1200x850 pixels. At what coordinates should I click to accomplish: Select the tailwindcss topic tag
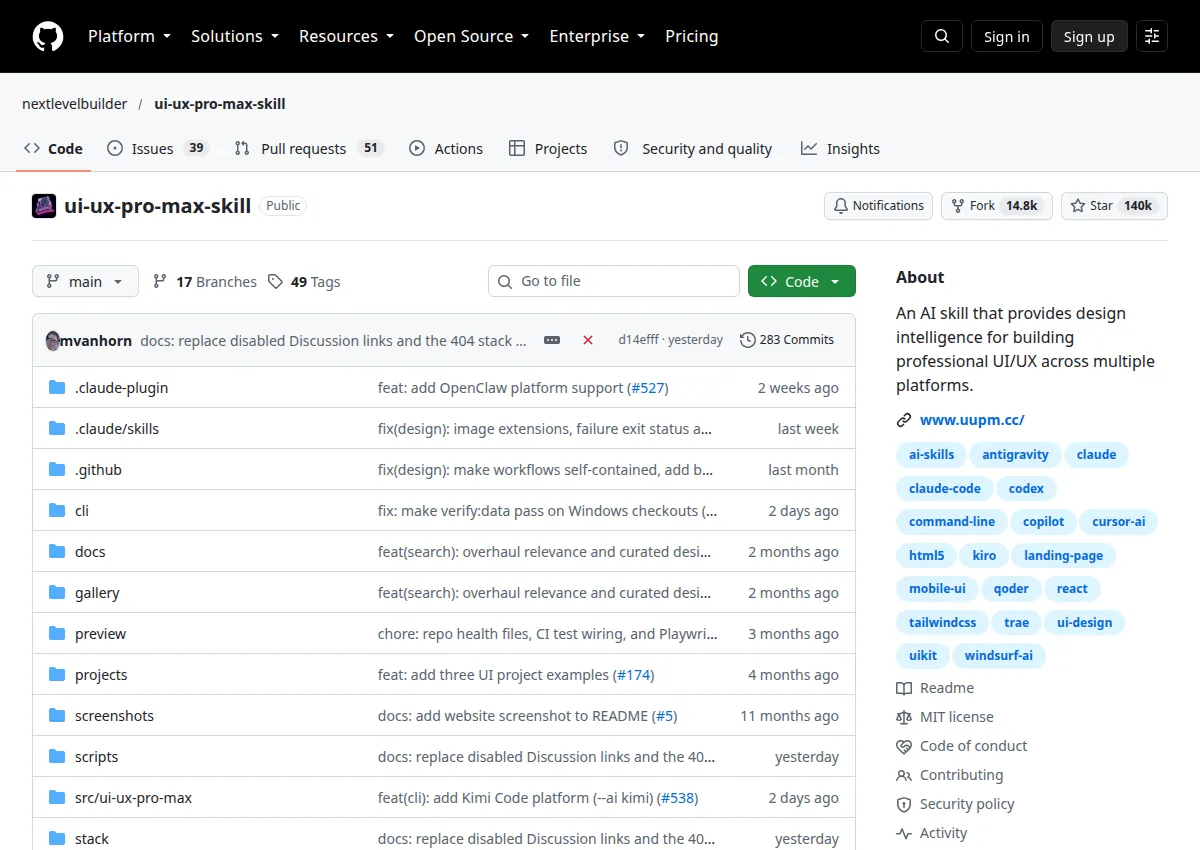(x=942, y=622)
